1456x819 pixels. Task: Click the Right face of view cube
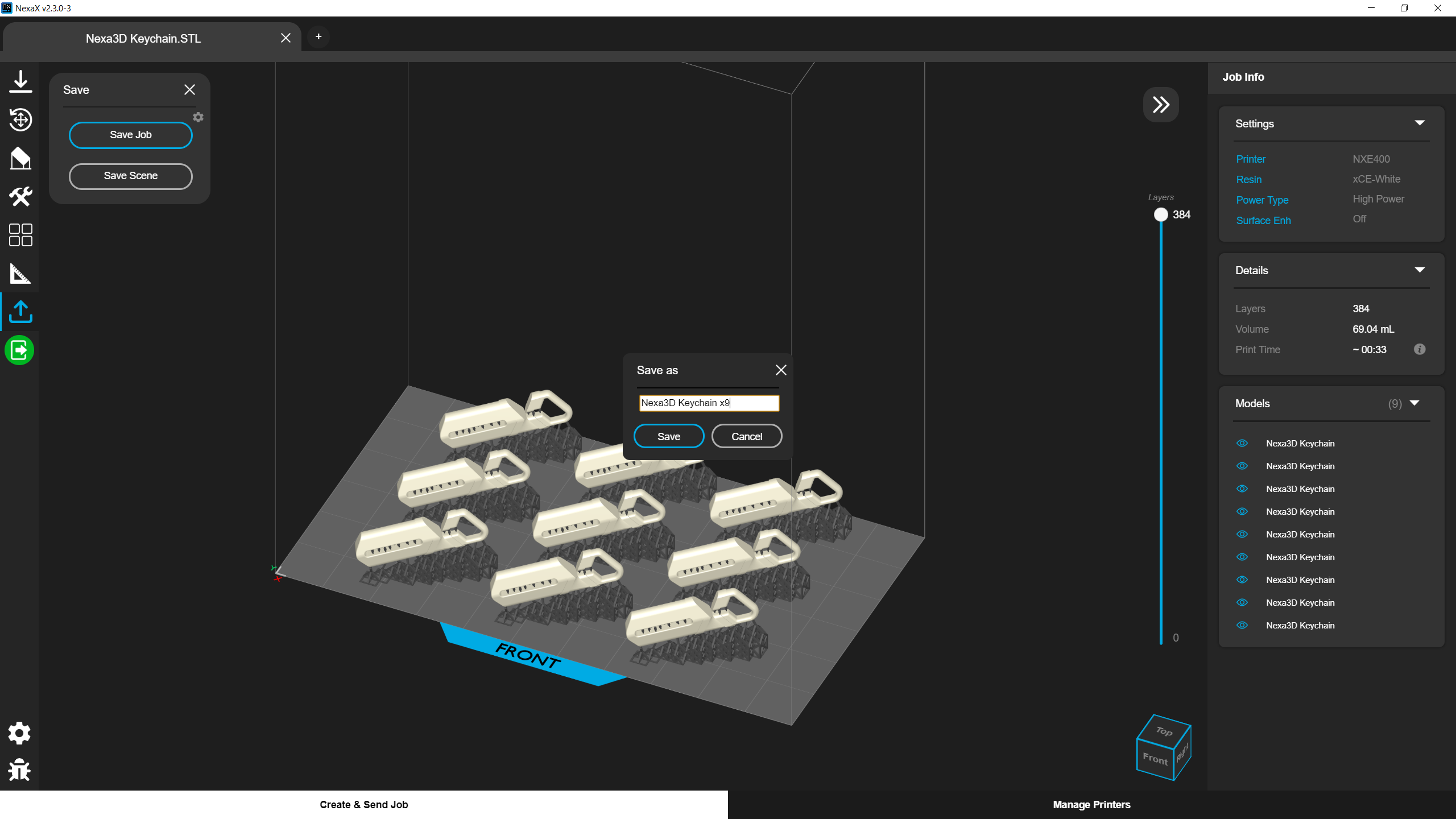click(1182, 752)
